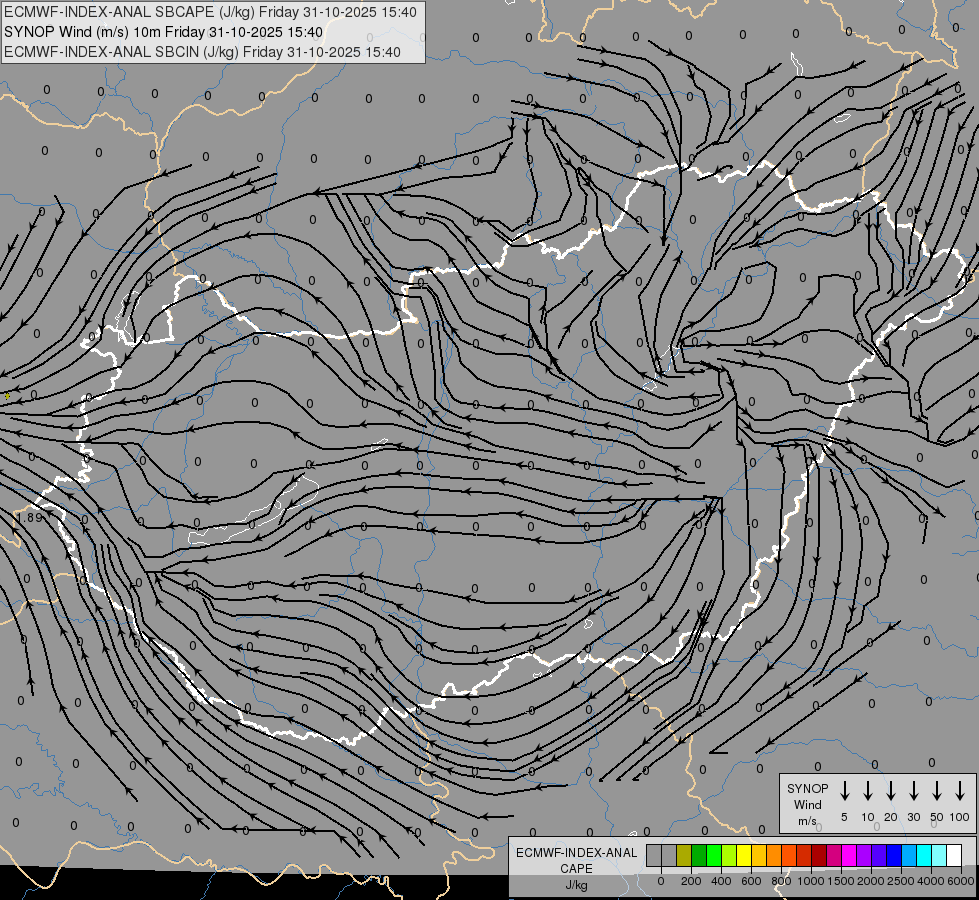The height and width of the screenshot is (900, 979).
Task: Click the 400 tick label on CAPE scale
Action: point(721,881)
